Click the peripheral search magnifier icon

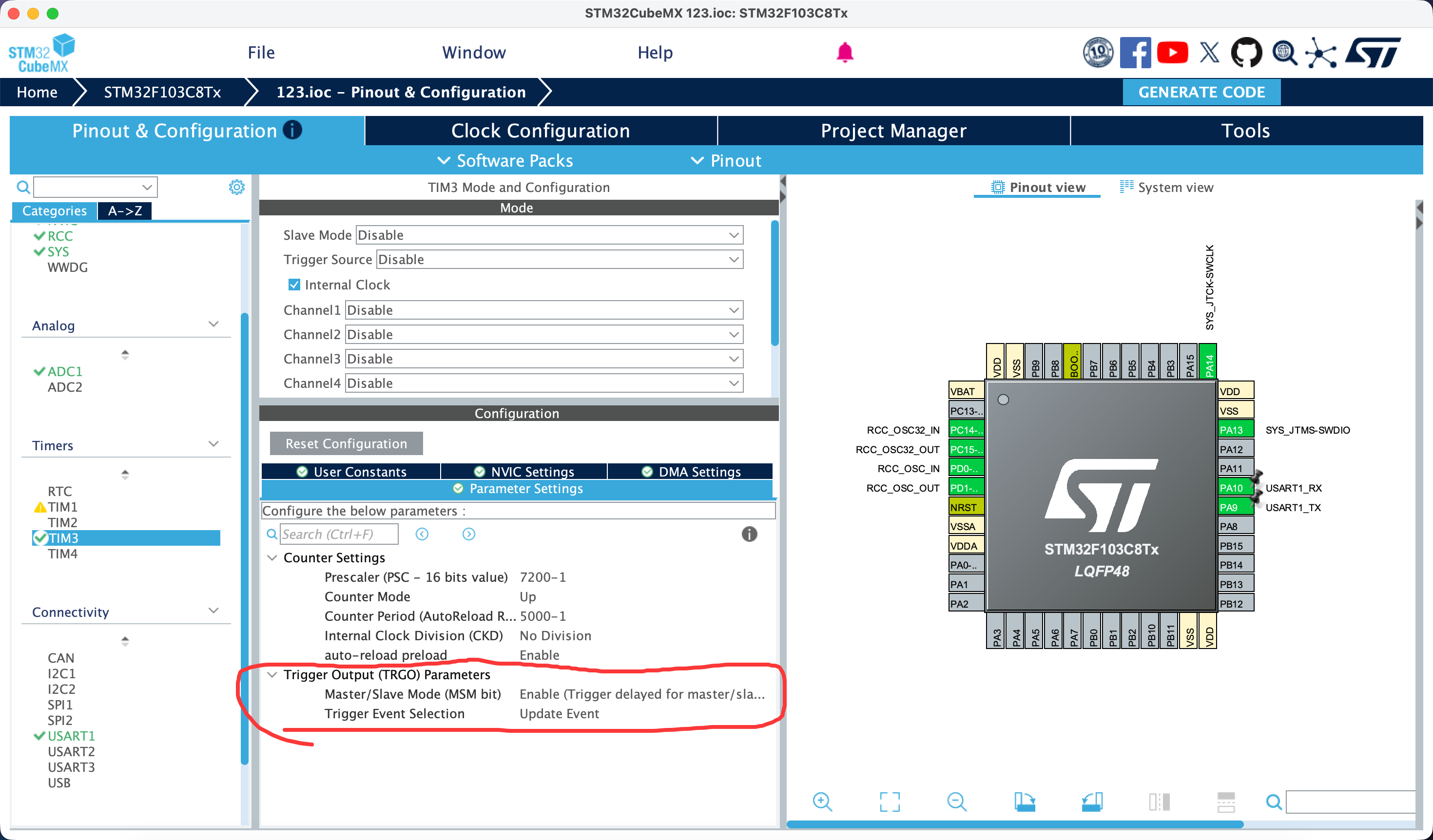(23, 187)
